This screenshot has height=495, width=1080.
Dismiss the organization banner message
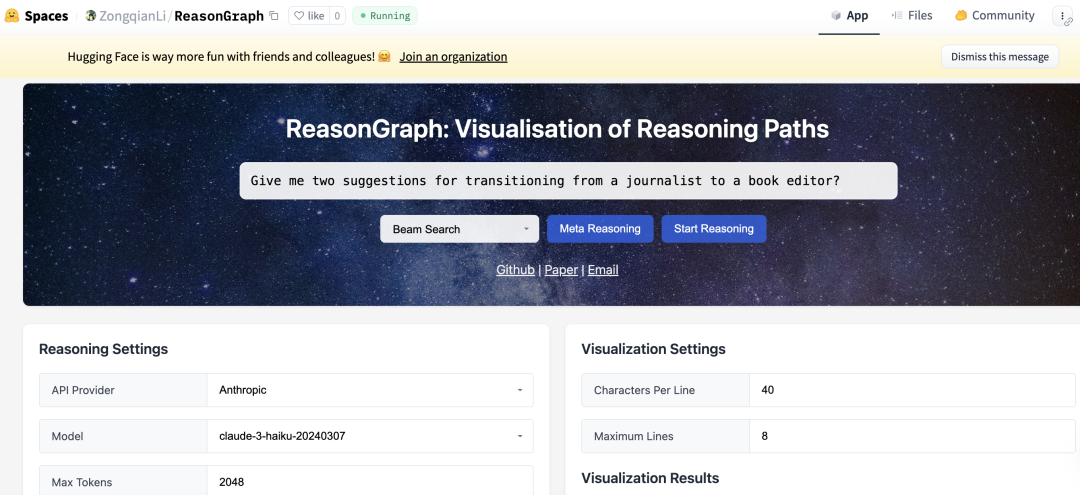pos(999,56)
